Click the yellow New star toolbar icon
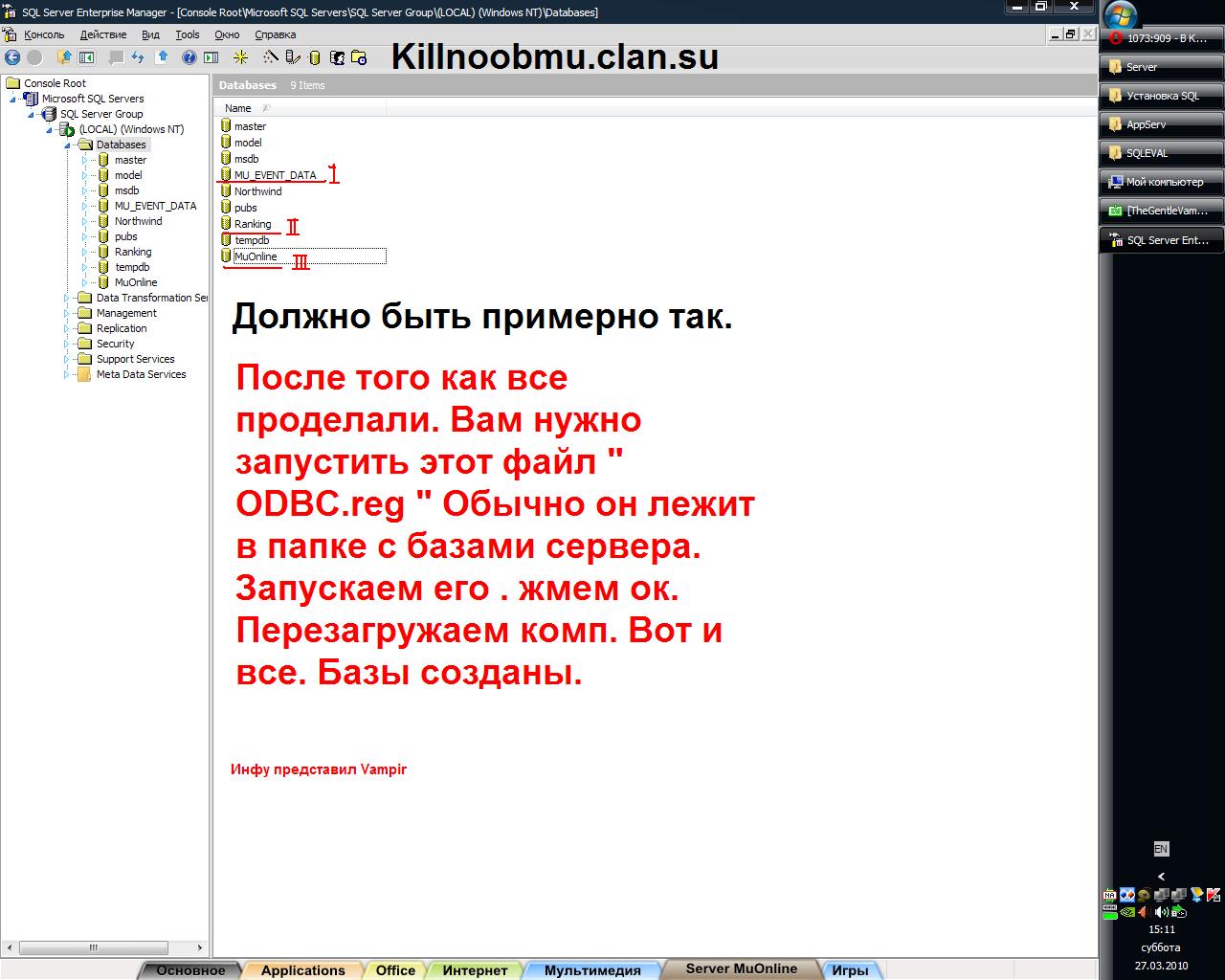 pyautogui.click(x=241, y=57)
